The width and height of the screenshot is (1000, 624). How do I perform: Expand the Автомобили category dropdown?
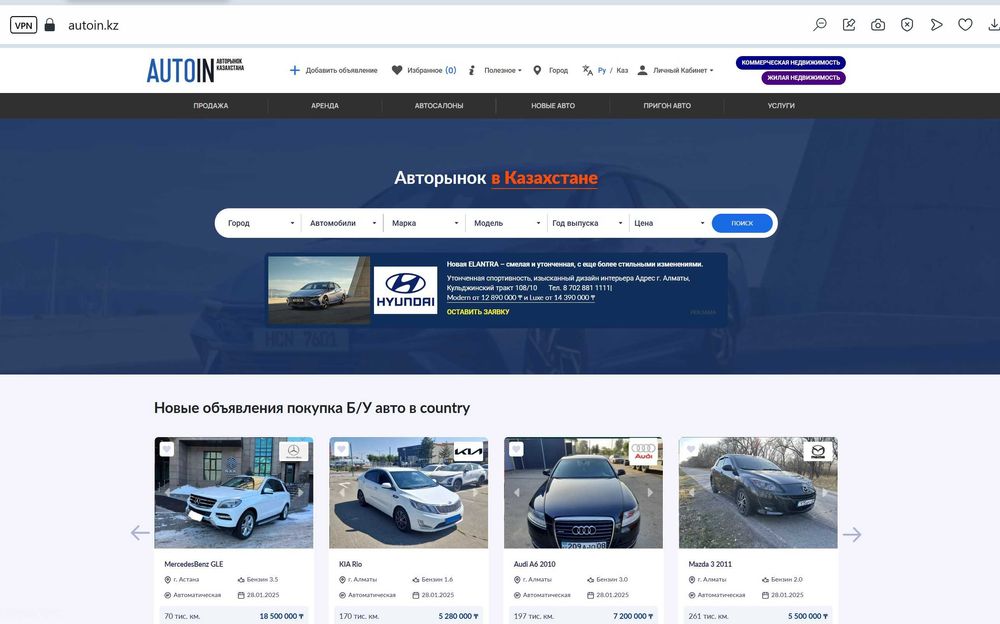pos(342,223)
